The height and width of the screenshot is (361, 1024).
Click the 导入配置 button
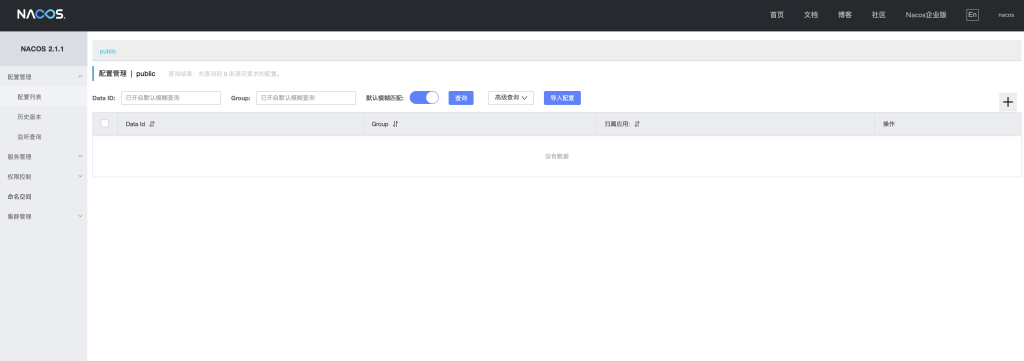[x=562, y=98]
